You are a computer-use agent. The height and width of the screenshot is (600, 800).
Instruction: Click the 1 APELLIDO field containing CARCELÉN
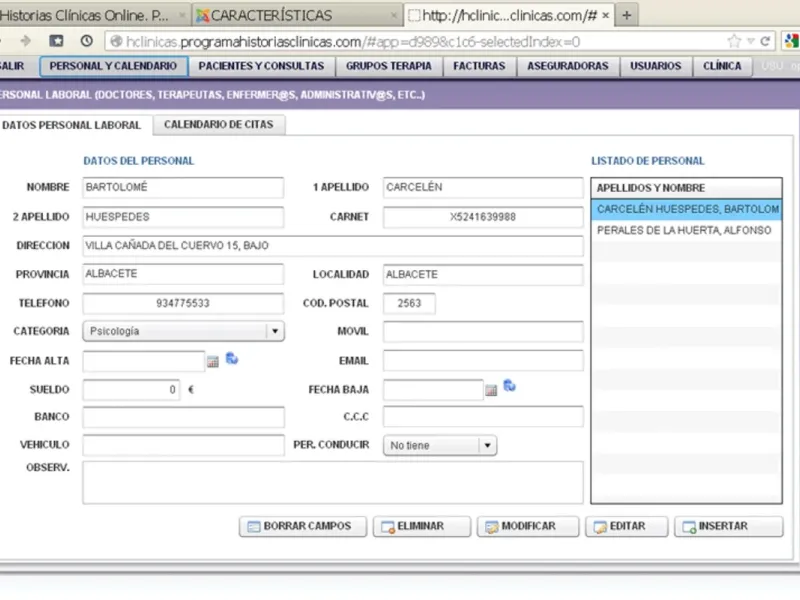pos(483,187)
